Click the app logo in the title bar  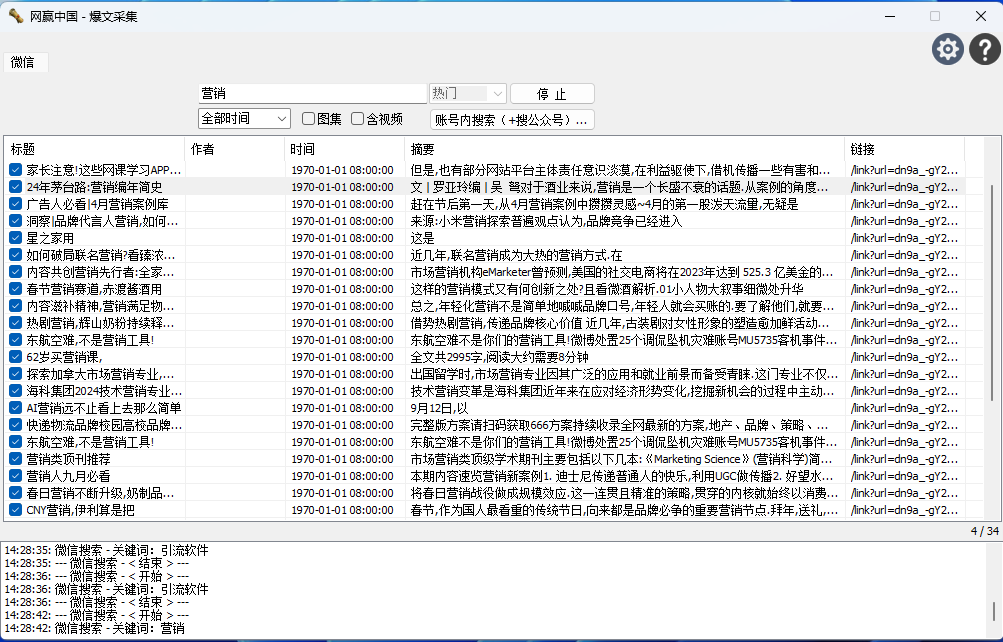point(15,16)
